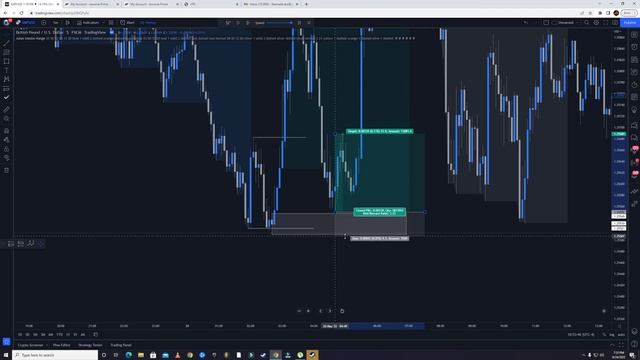Select the ruler measure tool
This screenshot has height=360, width=640.
[6, 109]
